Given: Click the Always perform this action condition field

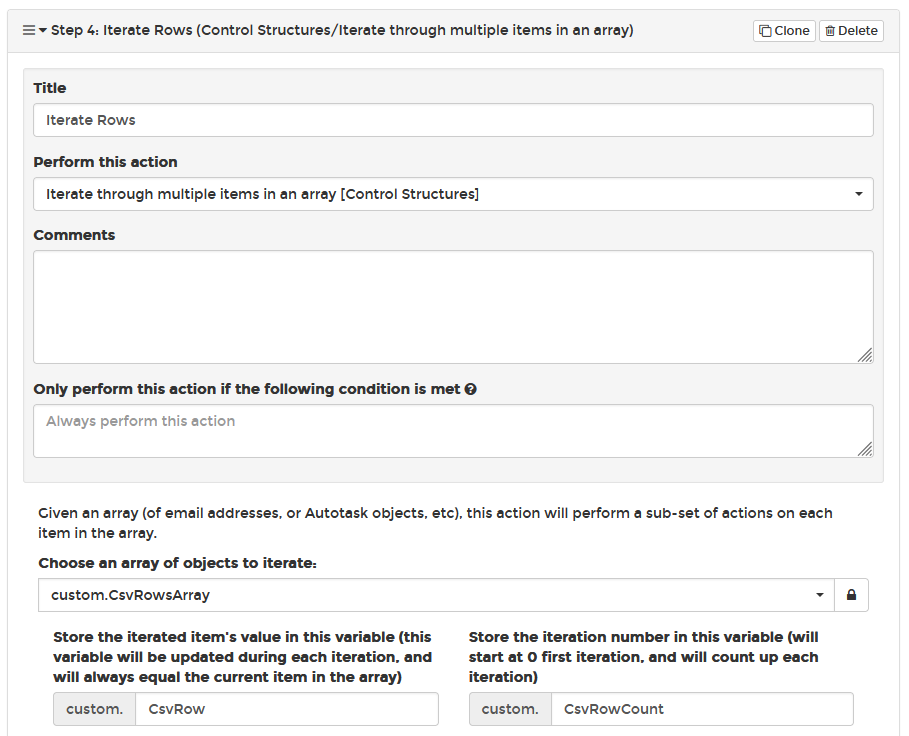Looking at the screenshot, I should (453, 431).
